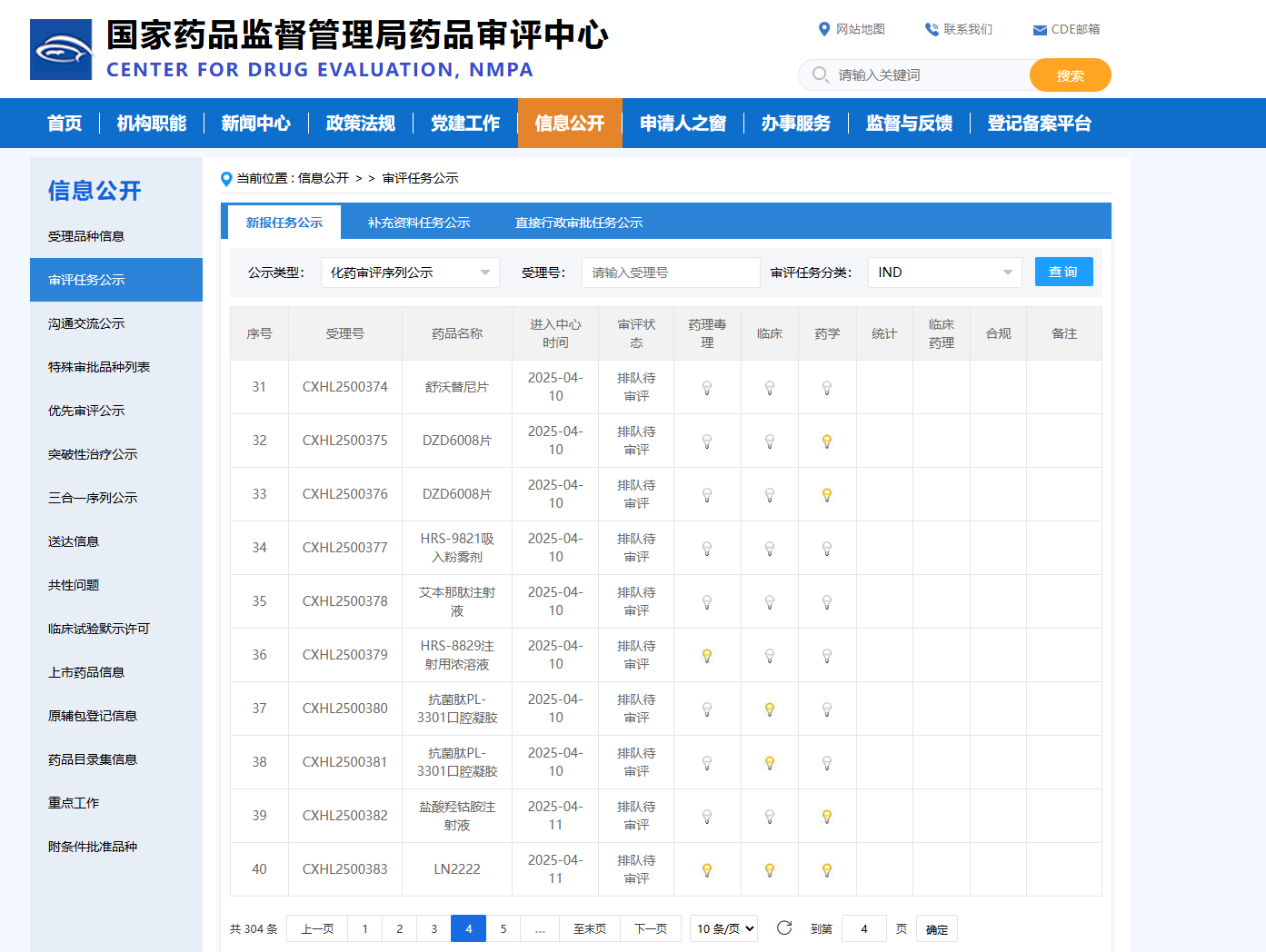This screenshot has height=952, width=1266.
Task: Switch to 补充资料任务公示 tab
Action: coord(419,223)
